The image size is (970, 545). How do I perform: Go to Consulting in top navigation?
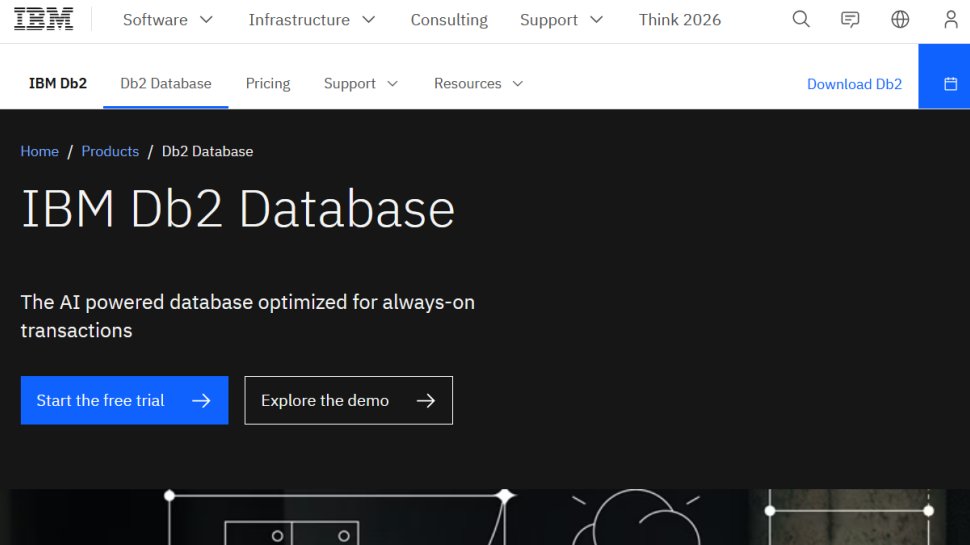(449, 20)
